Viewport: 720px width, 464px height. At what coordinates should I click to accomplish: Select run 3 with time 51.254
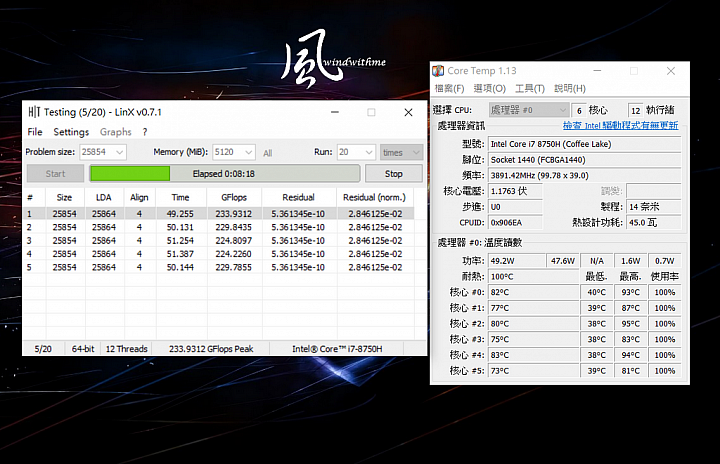(219, 240)
